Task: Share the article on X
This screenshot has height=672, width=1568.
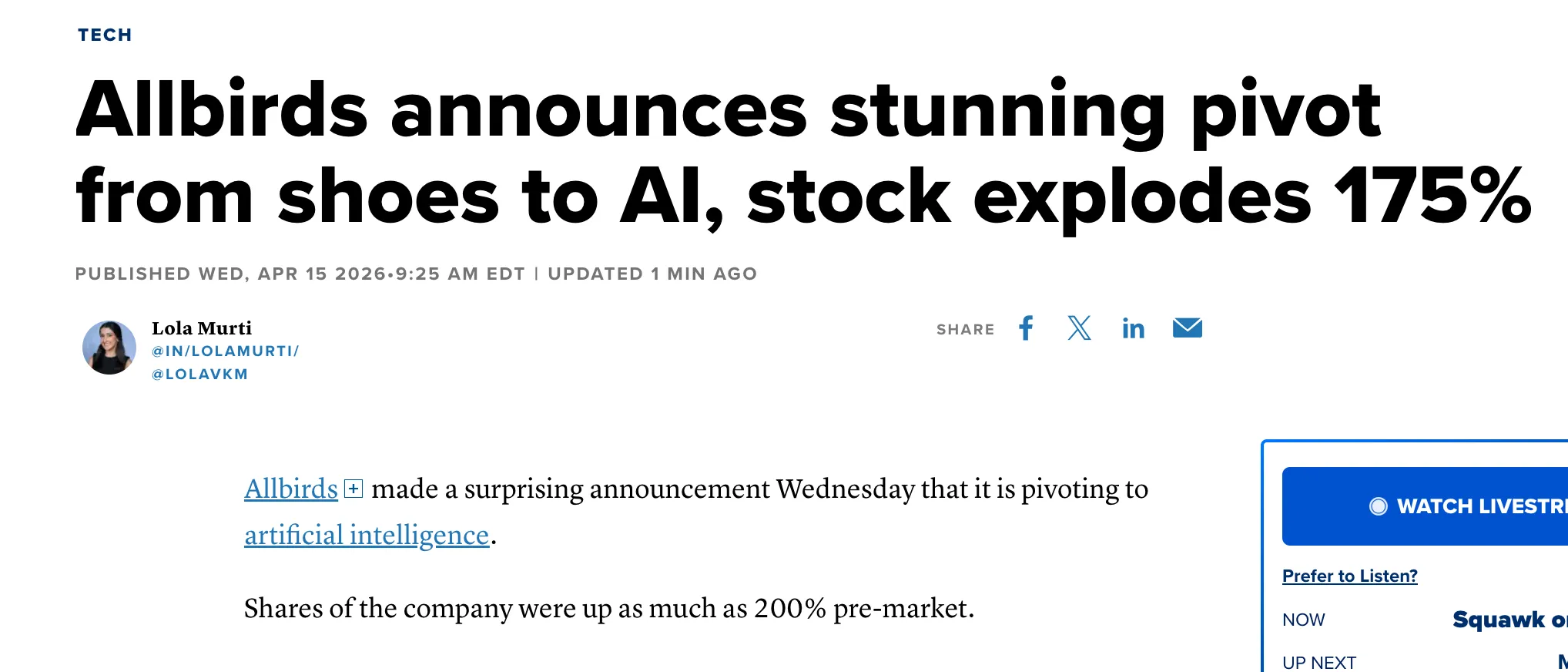Action: click(1079, 328)
